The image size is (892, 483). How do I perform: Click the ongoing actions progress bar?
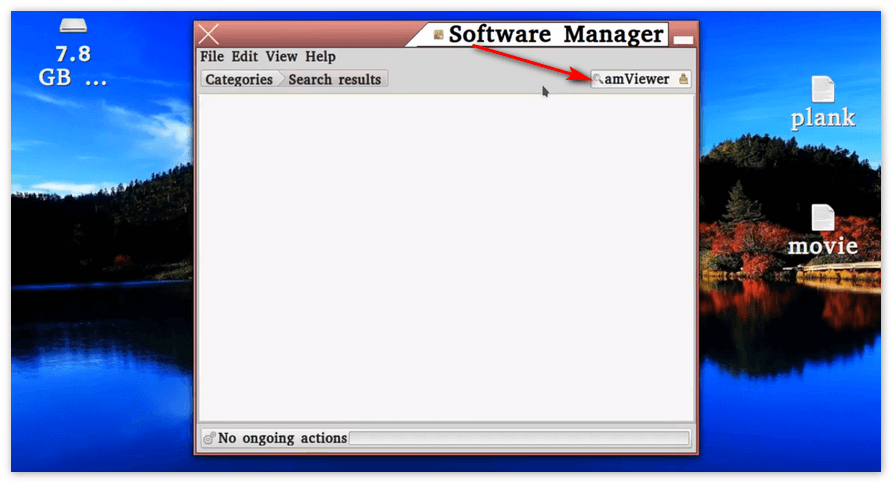(x=519, y=438)
